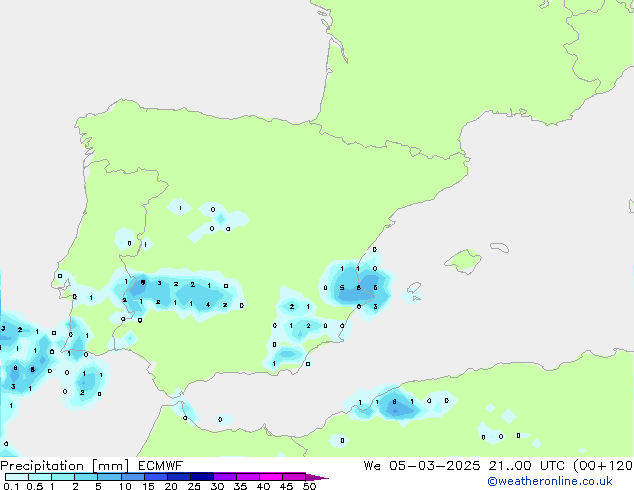Click the legend tick label '45'
The height and width of the screenshot is (490, 634).
[x=286, y=486]
